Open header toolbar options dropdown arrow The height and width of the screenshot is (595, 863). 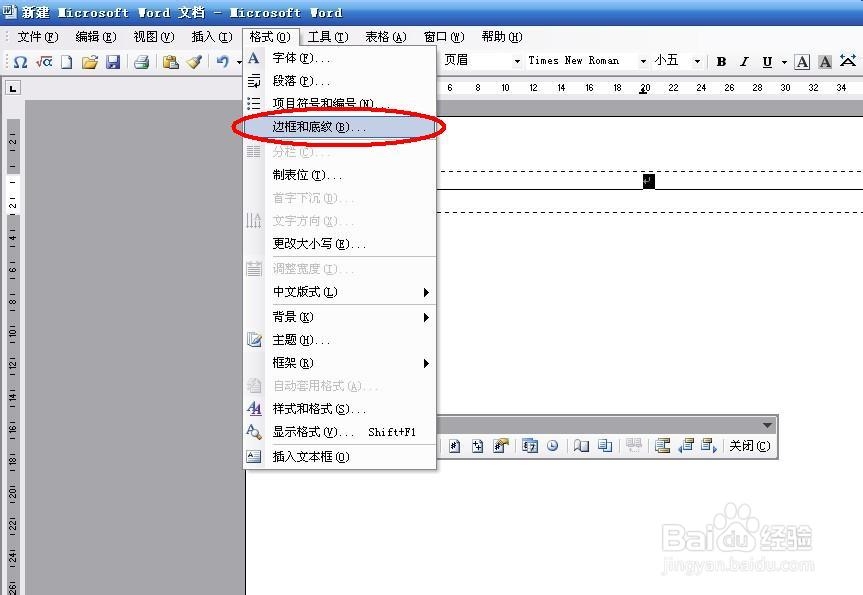pos(767,425)
